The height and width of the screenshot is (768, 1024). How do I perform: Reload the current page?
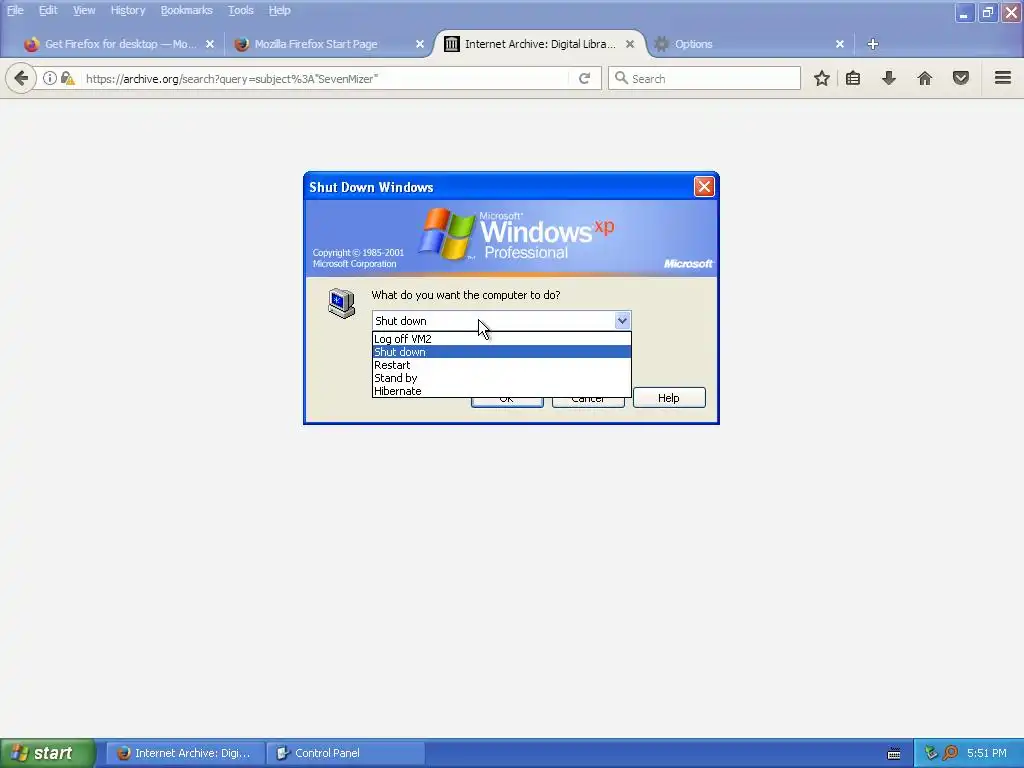(x=584, y=78)
